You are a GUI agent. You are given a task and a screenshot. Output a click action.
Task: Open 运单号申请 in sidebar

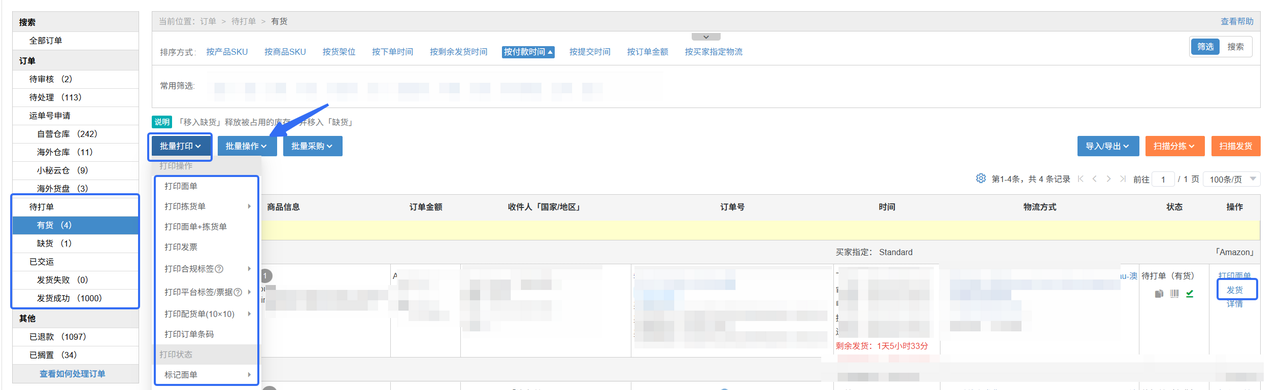[76, 115]
